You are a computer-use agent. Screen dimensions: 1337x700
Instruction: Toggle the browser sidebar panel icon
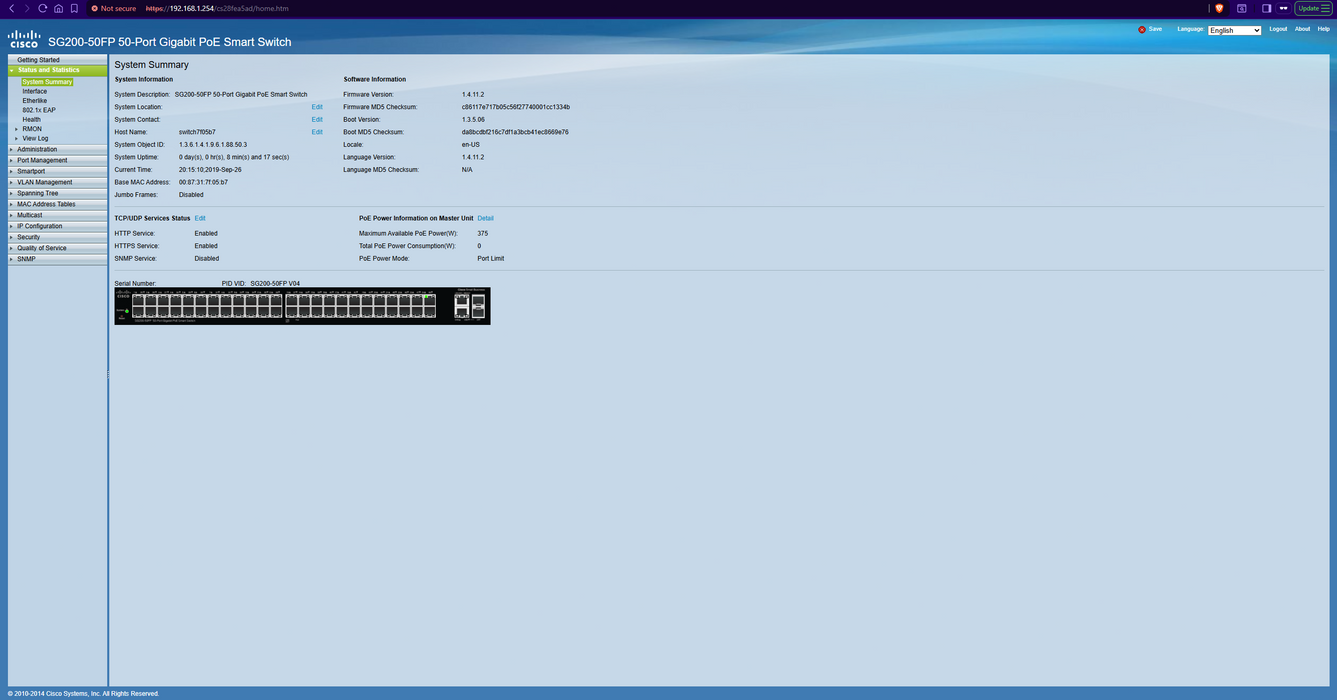click(x=1266, y=8)
